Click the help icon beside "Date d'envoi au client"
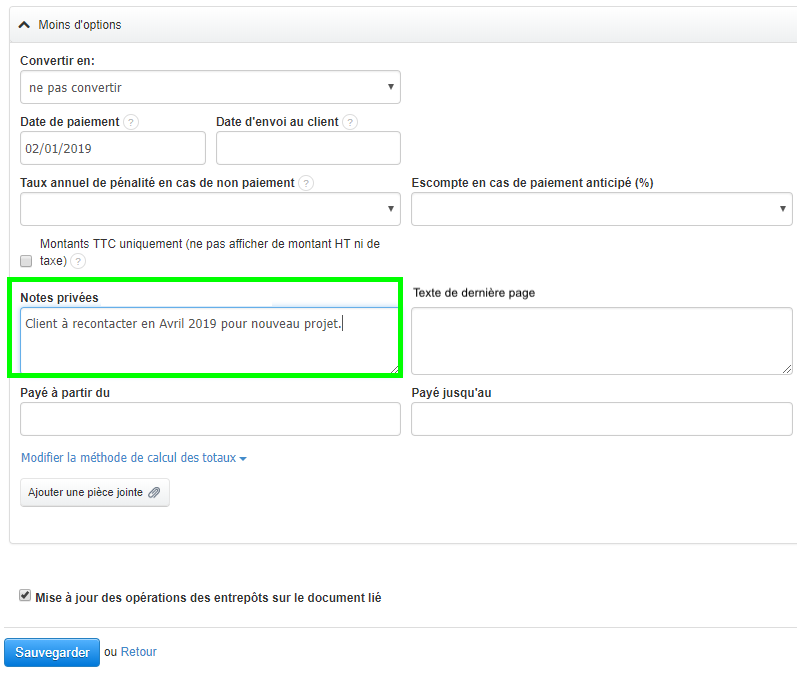Screen dimensions: 801x677 pyautogui.click(x=349, y=121)
